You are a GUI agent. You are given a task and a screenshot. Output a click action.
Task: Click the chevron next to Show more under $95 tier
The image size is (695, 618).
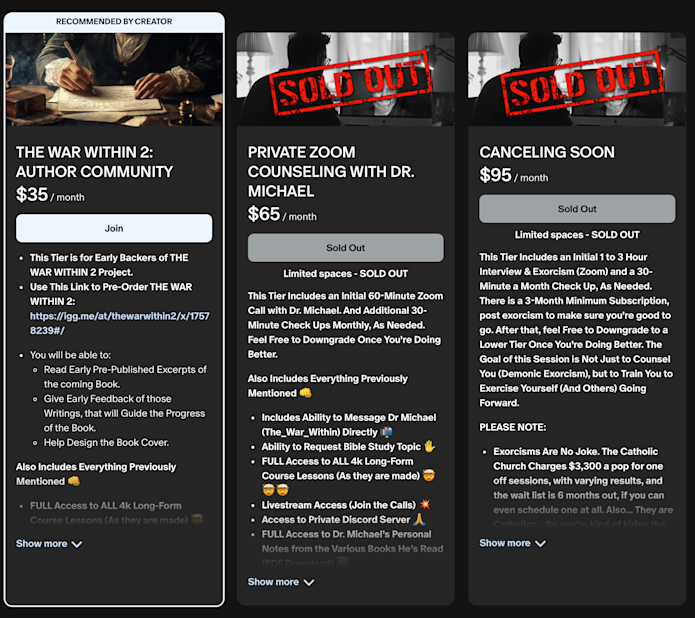pos(540,544)
